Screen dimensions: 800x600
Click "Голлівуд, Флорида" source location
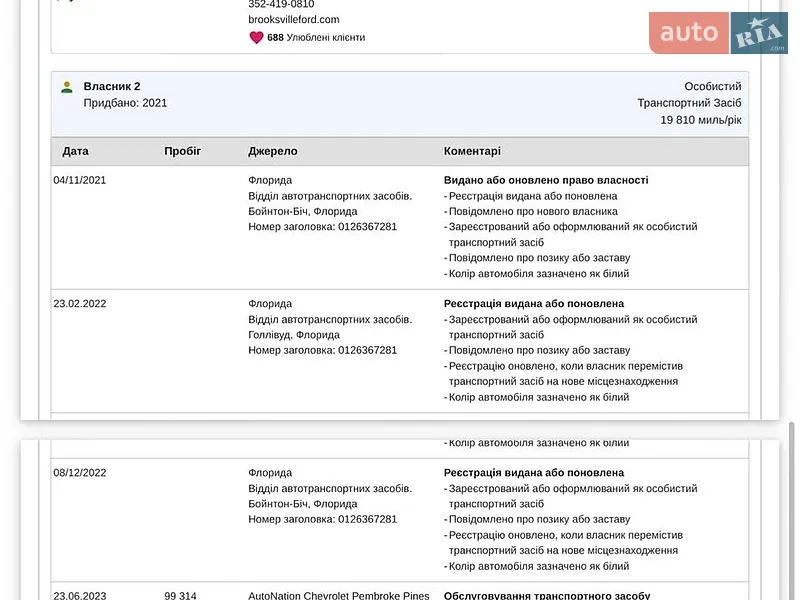294,335
